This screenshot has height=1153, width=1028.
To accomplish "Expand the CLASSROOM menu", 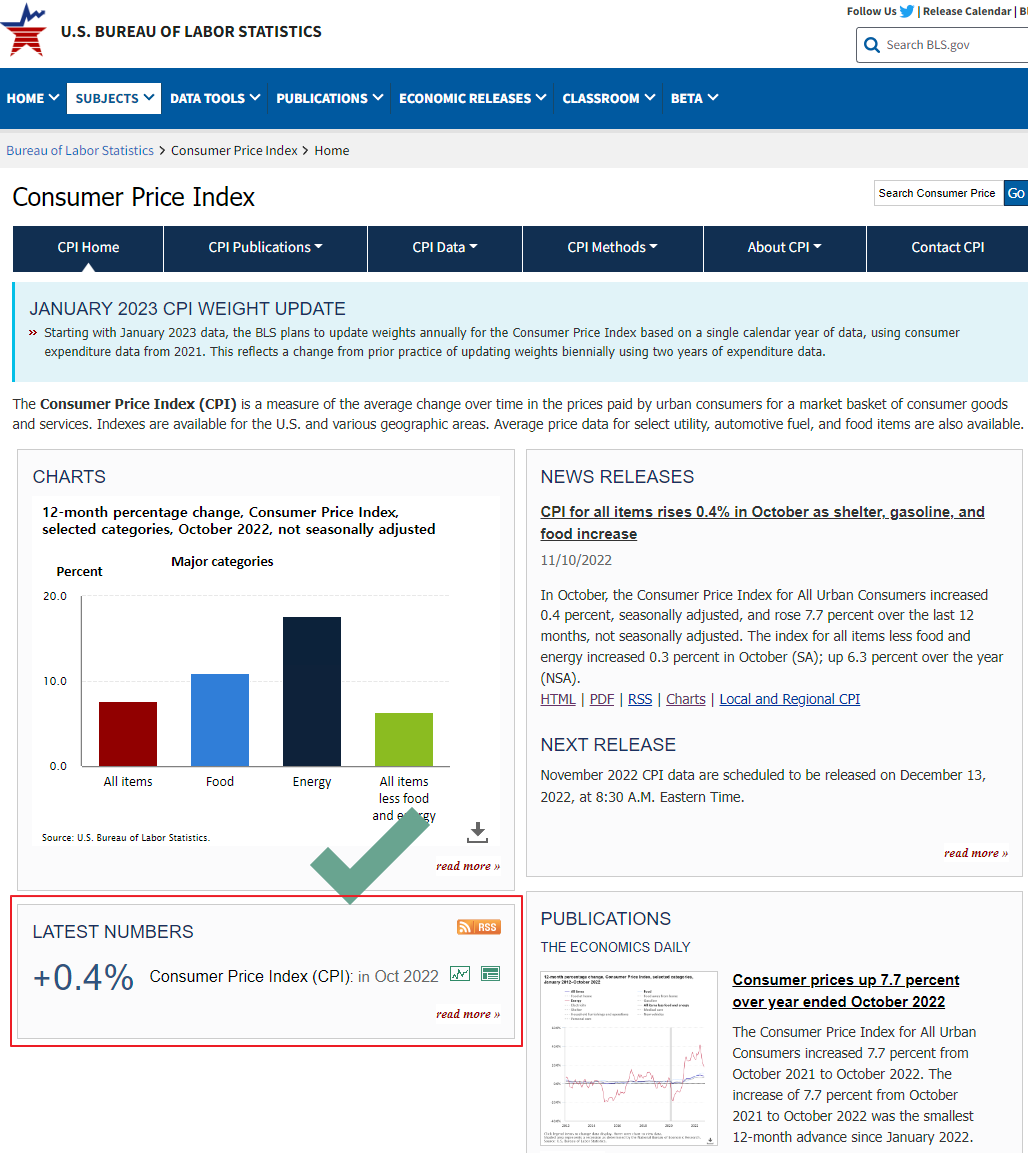I will pyautogui.click(x=608, y=98).
